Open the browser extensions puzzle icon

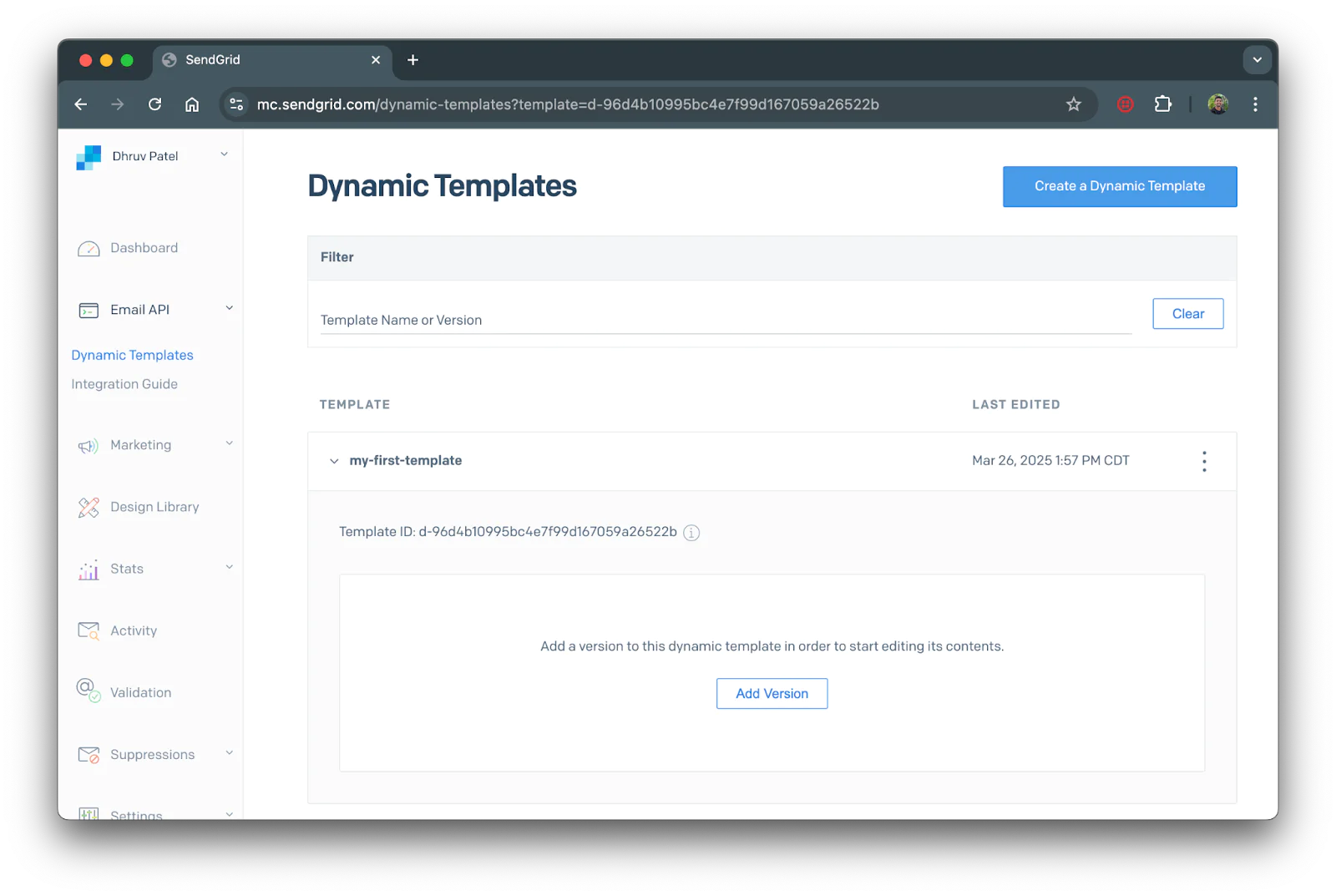pos(1163,104)
